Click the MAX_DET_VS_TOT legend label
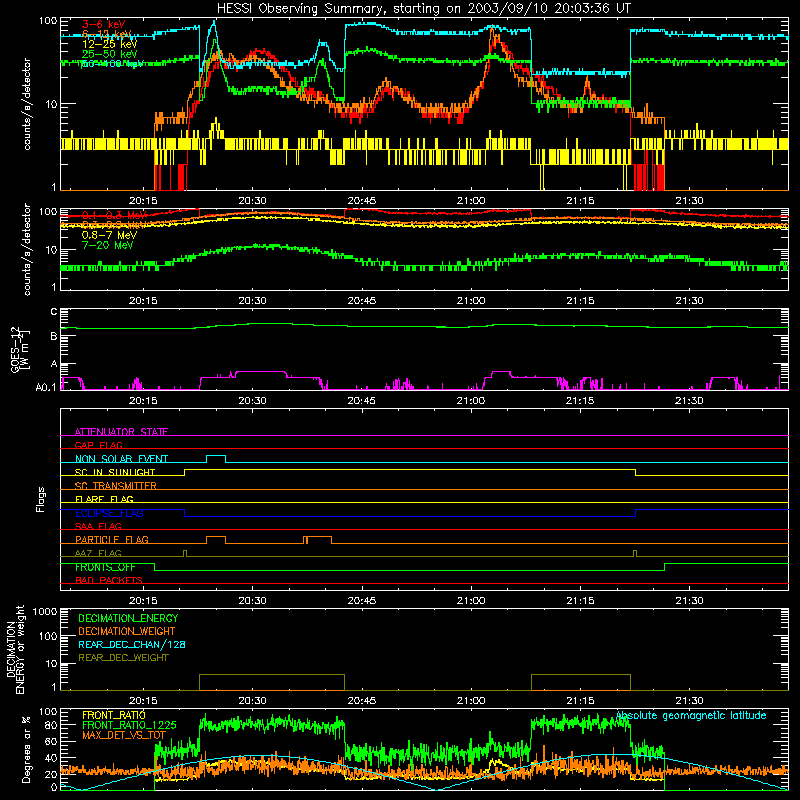800x800 pixels. [x=124, y=735]
